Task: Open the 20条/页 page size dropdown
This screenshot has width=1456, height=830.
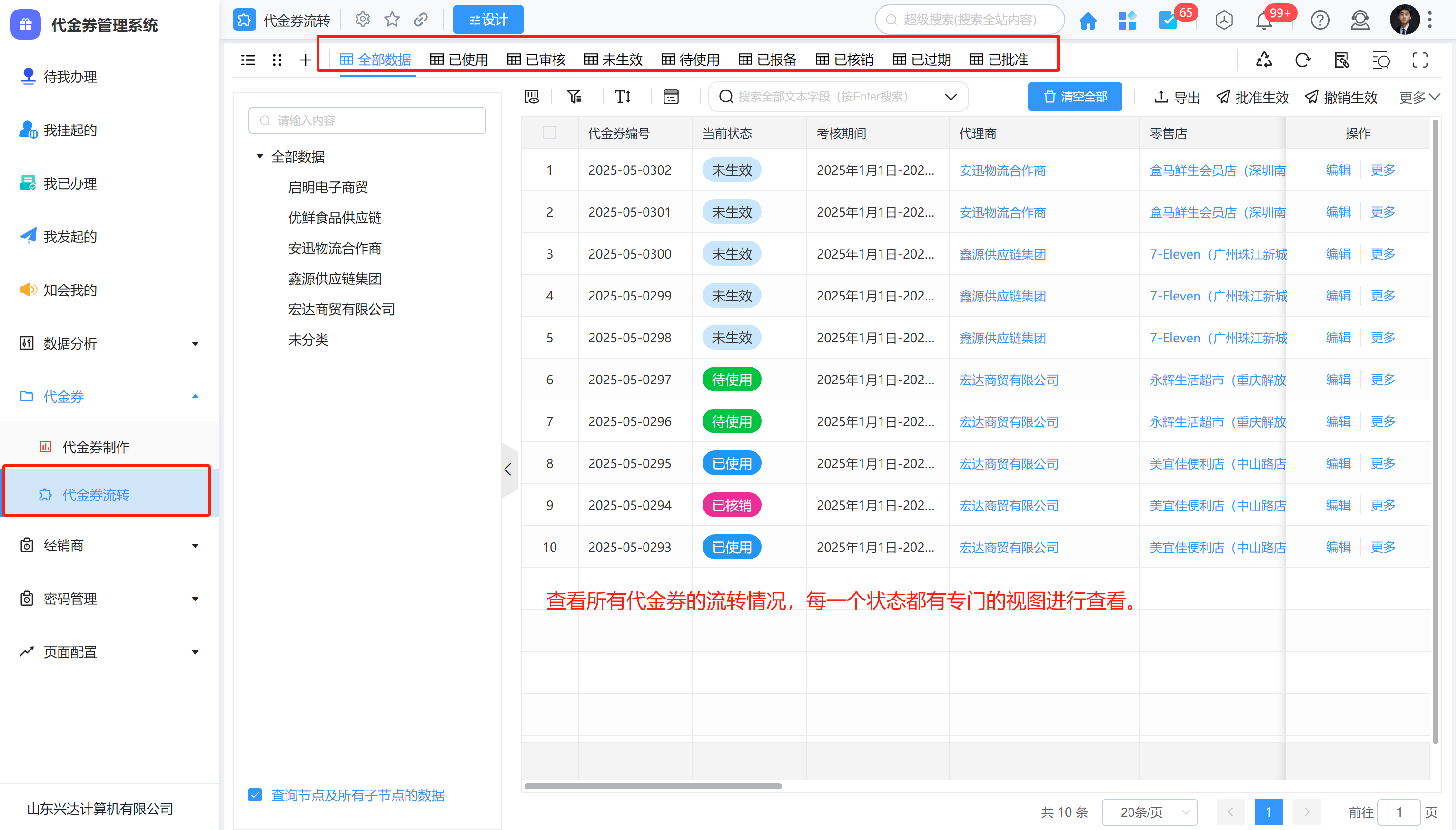Action: (x=1149, y=812)
